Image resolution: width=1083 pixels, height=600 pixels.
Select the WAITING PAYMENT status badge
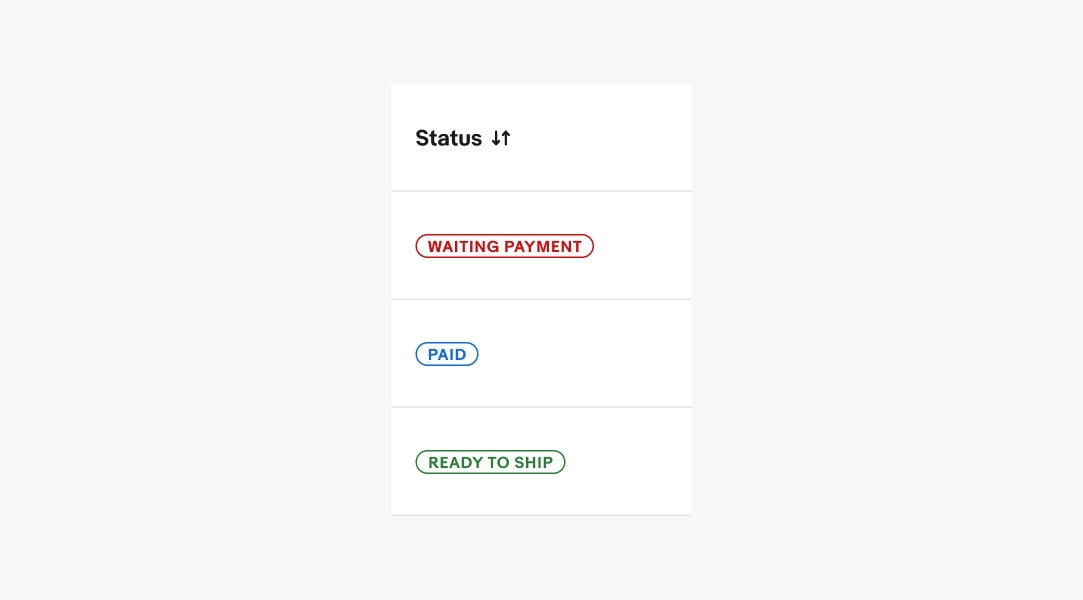[504, 246]
